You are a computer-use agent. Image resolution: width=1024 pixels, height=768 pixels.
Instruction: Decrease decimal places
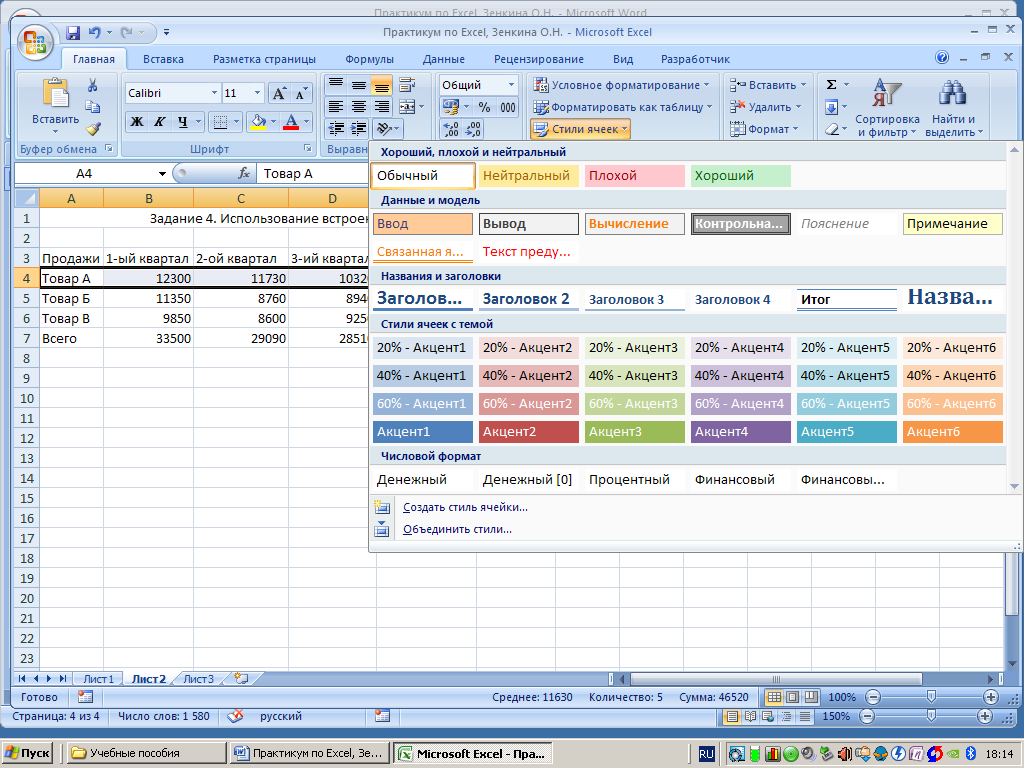coord(473,129)
